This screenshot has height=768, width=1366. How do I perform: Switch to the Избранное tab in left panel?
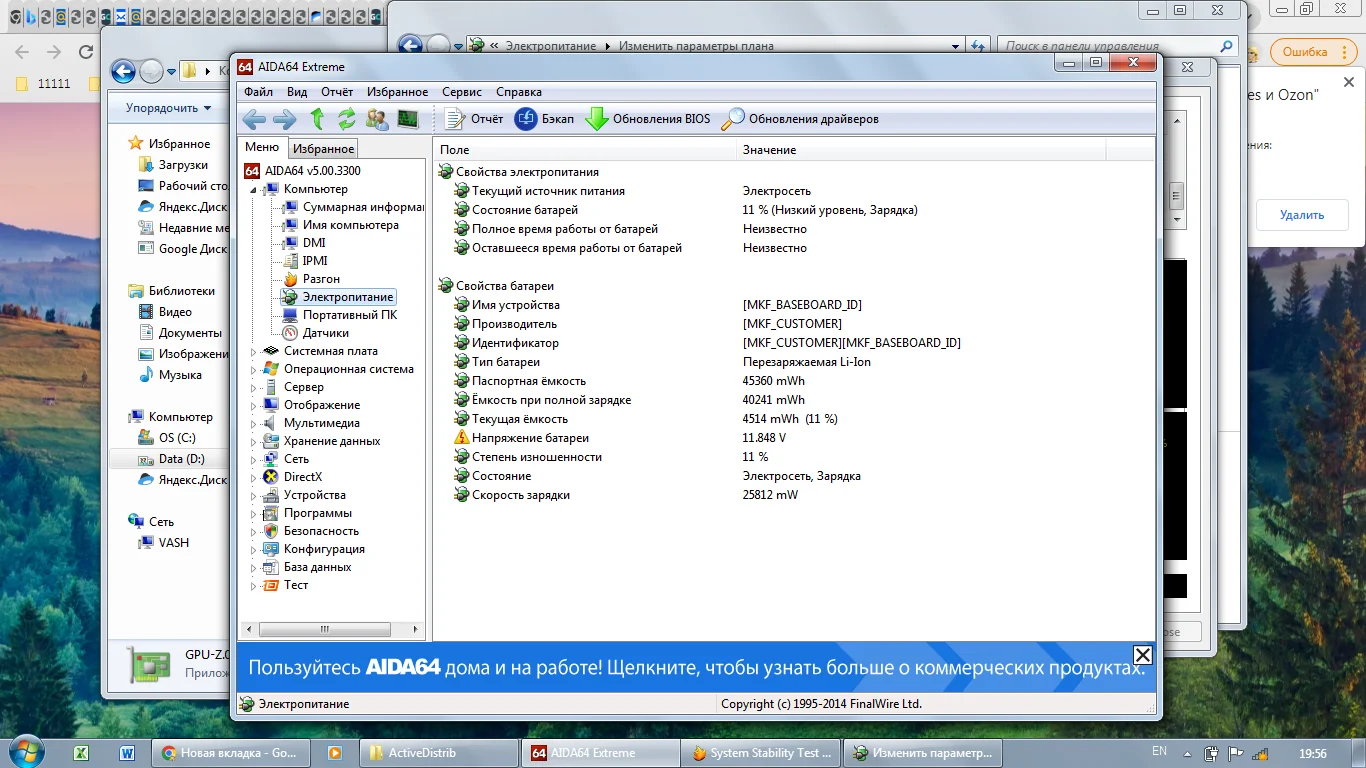(323, 149)
